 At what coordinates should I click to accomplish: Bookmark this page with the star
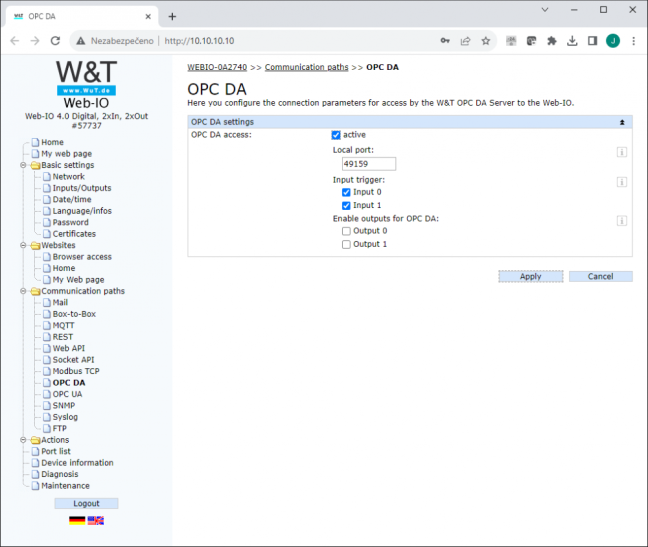click(486, 41)
